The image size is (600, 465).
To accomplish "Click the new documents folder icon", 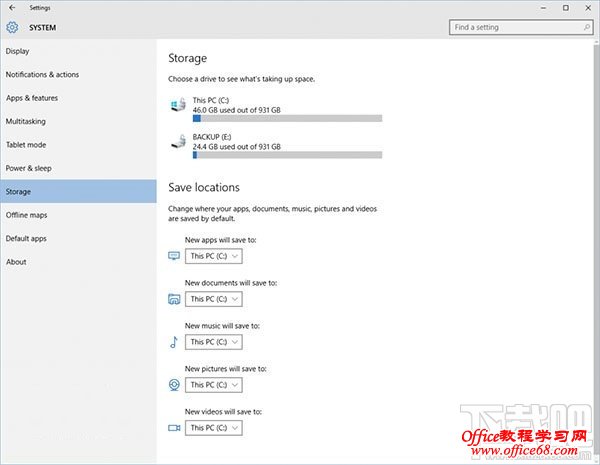I will click(x=174, y=299).
